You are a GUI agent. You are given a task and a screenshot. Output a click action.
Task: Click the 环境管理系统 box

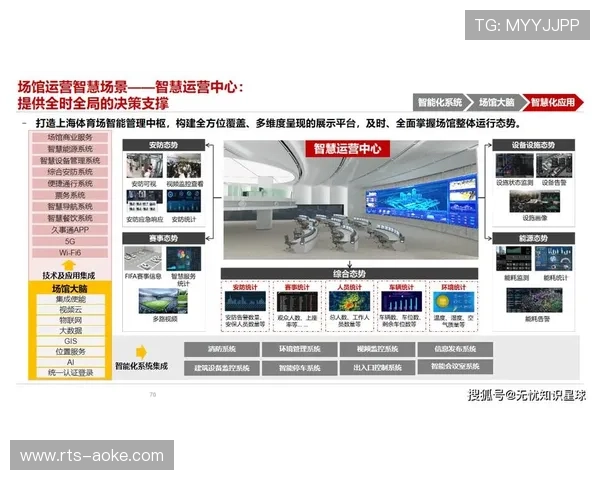click(300, 349)
